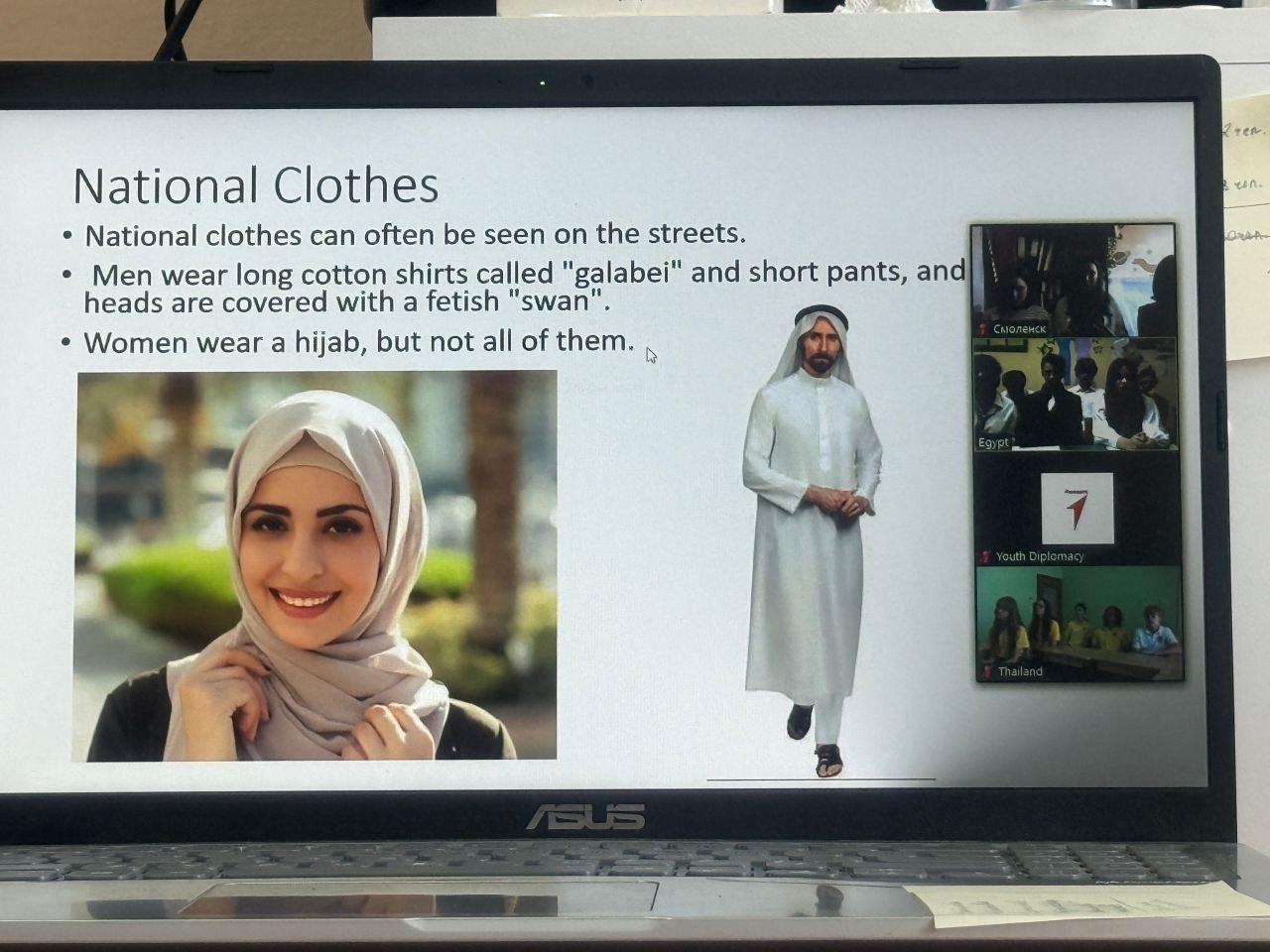
Task: Select the Egypt participant video tile
Action: click(x=1075, y=395)
